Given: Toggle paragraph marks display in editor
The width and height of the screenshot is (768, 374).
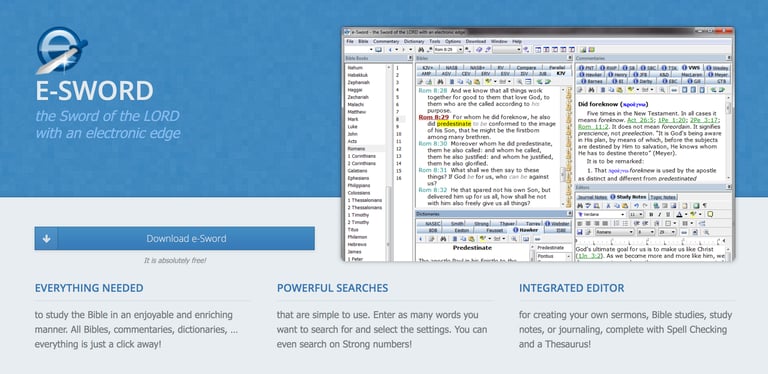Looking at the screenshot, I should pyautogui.click(x=704, y=205).
